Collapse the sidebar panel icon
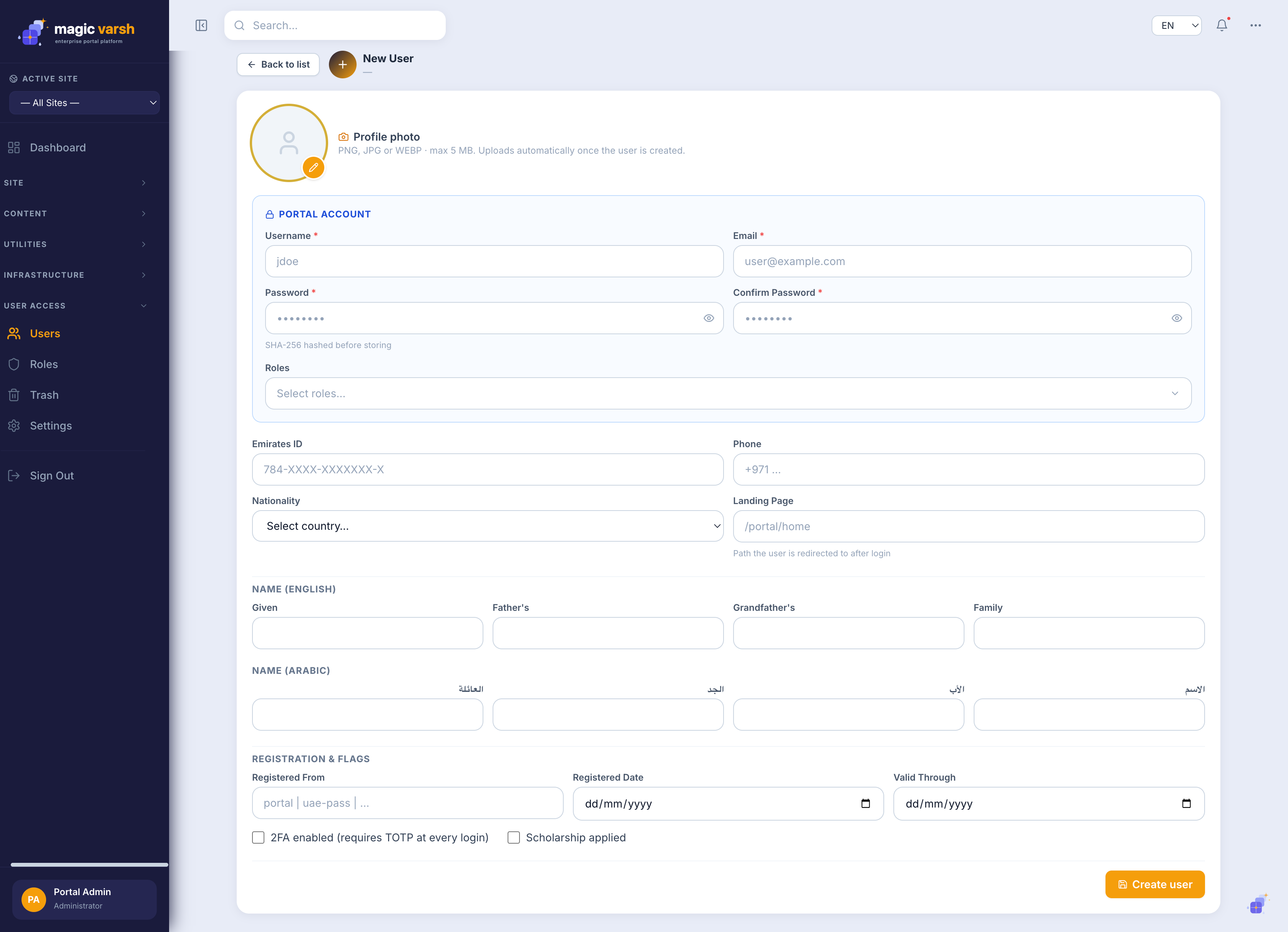Screen dimensions: 1288x932 201,26
